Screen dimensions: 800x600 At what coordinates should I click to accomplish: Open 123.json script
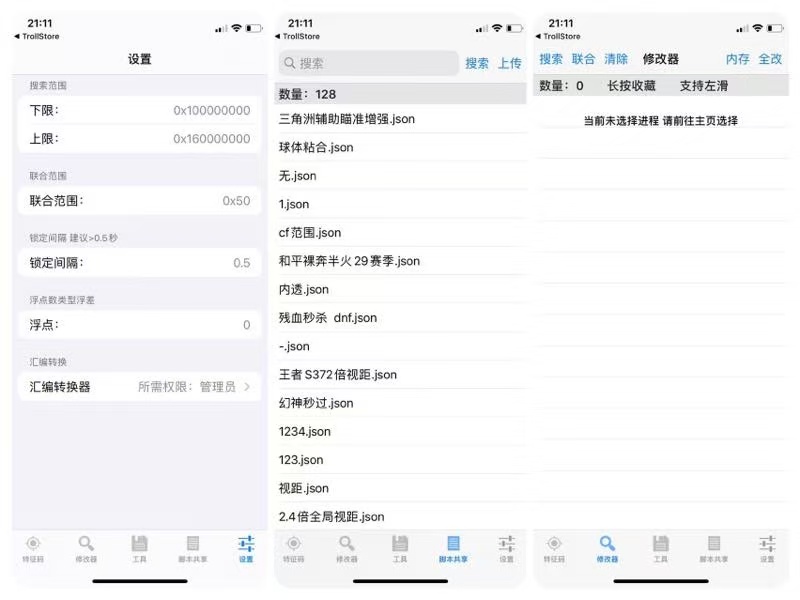click(401, 460)
